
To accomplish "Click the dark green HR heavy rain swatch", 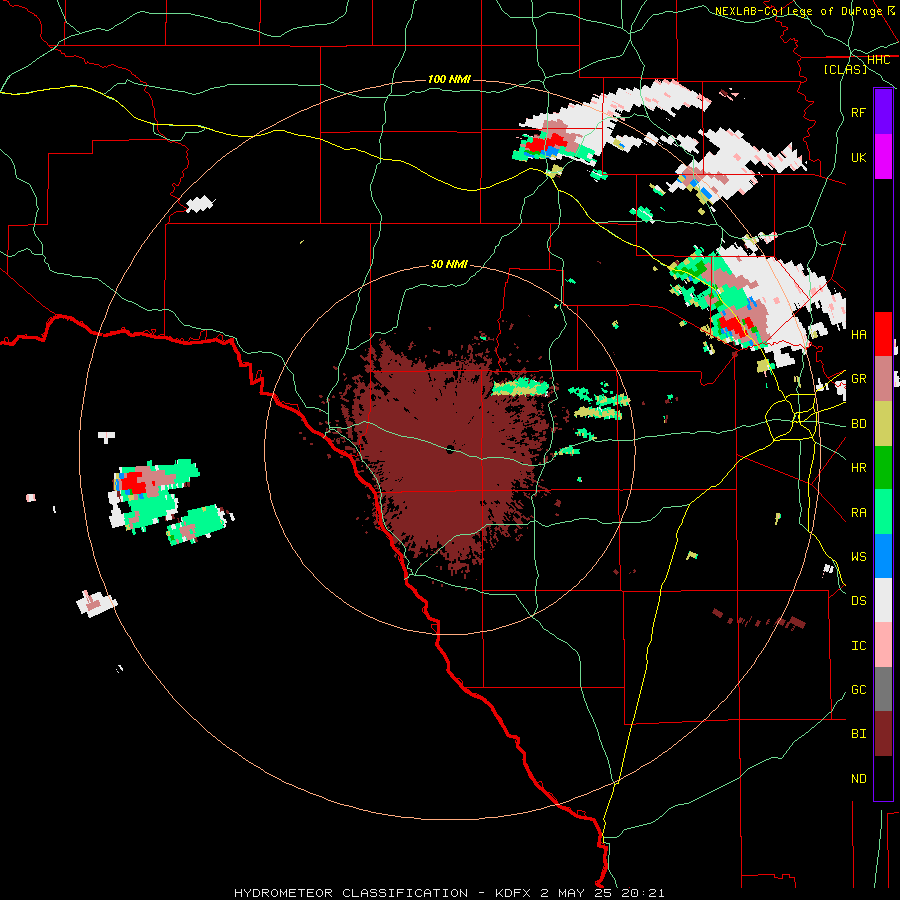I will pos(883,467).
